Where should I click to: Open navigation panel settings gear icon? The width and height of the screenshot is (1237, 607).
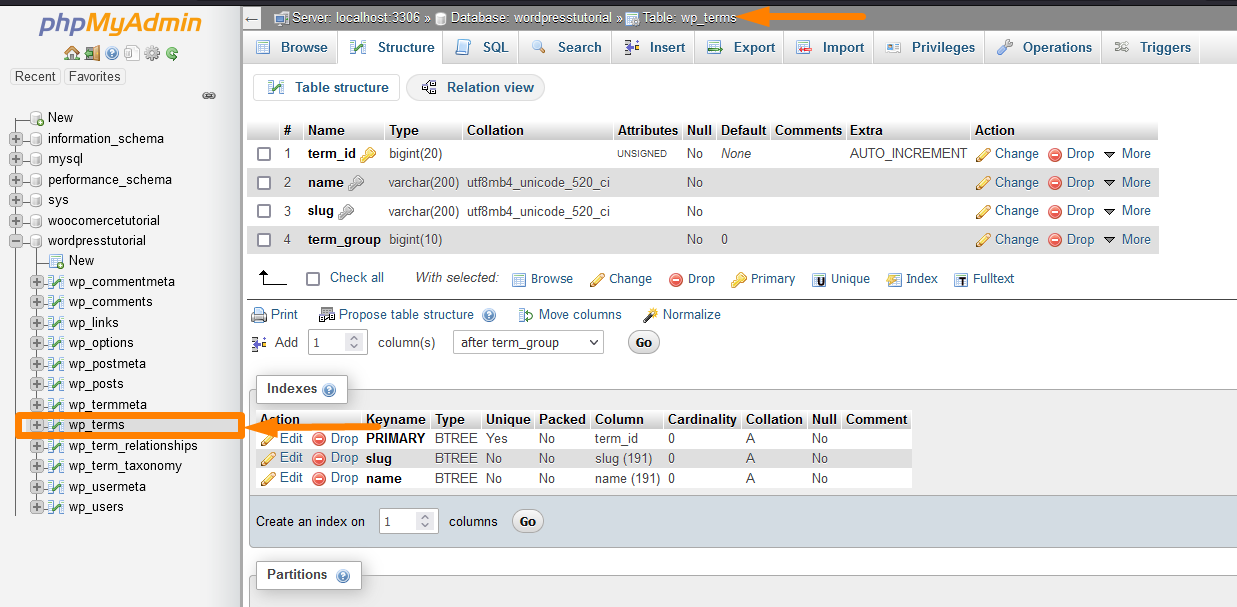click(152, 53)
